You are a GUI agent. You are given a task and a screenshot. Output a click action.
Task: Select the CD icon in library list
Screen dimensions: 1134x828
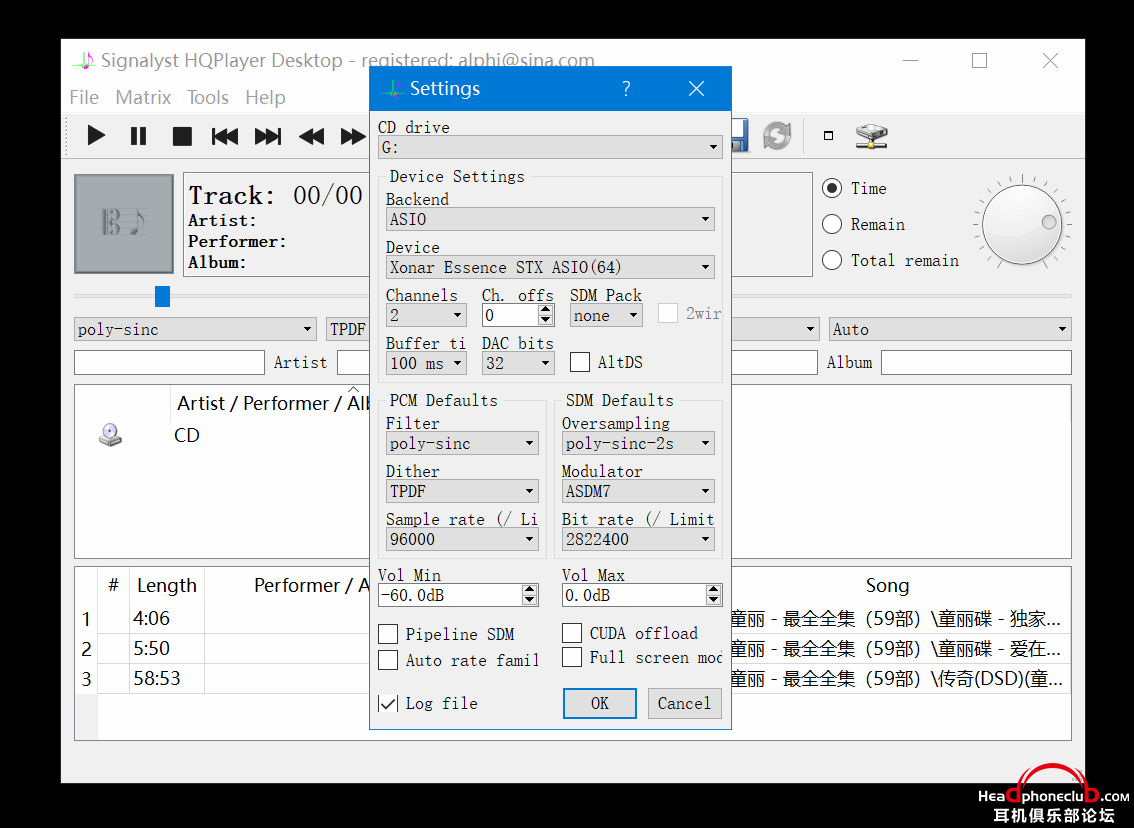click(110, 435)
